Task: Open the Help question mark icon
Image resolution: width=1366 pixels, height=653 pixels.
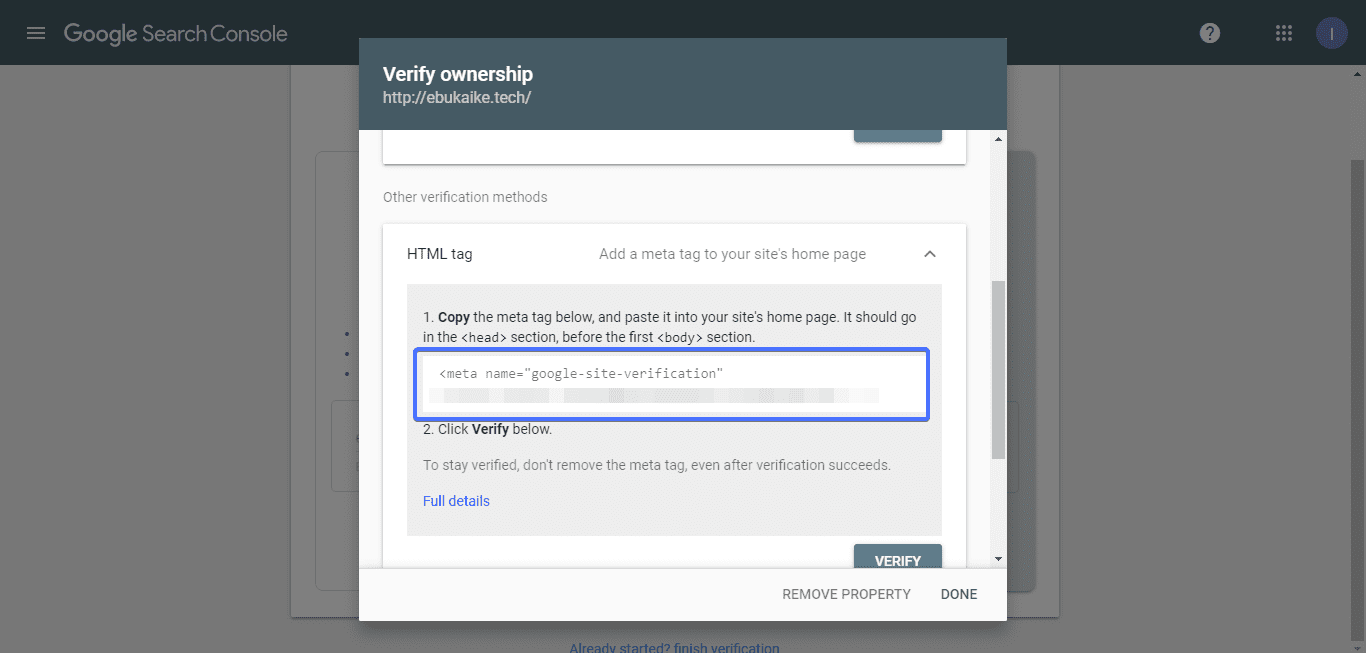Action: point(1210,33)
